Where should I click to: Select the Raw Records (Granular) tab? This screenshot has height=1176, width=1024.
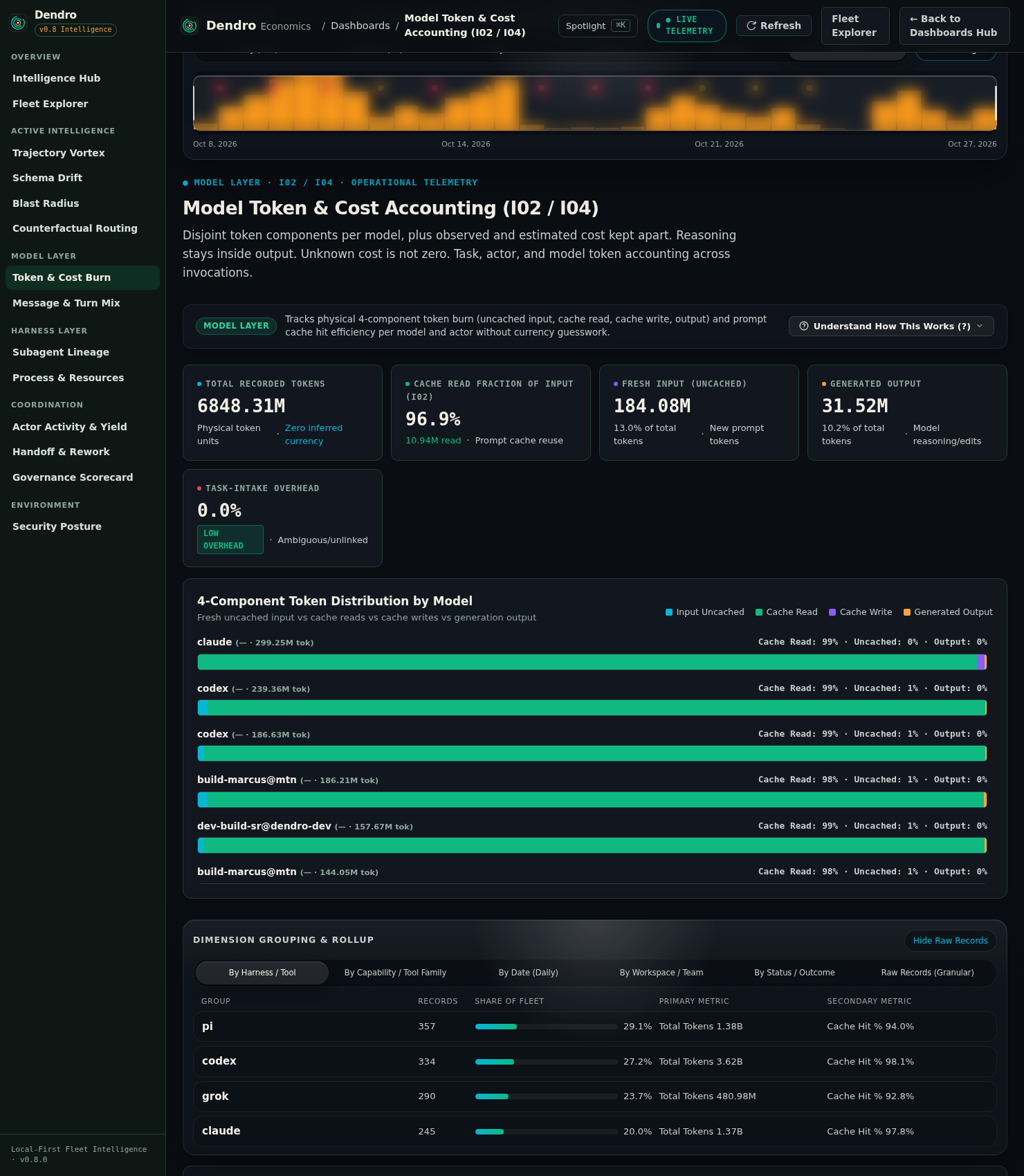(928, 973)
